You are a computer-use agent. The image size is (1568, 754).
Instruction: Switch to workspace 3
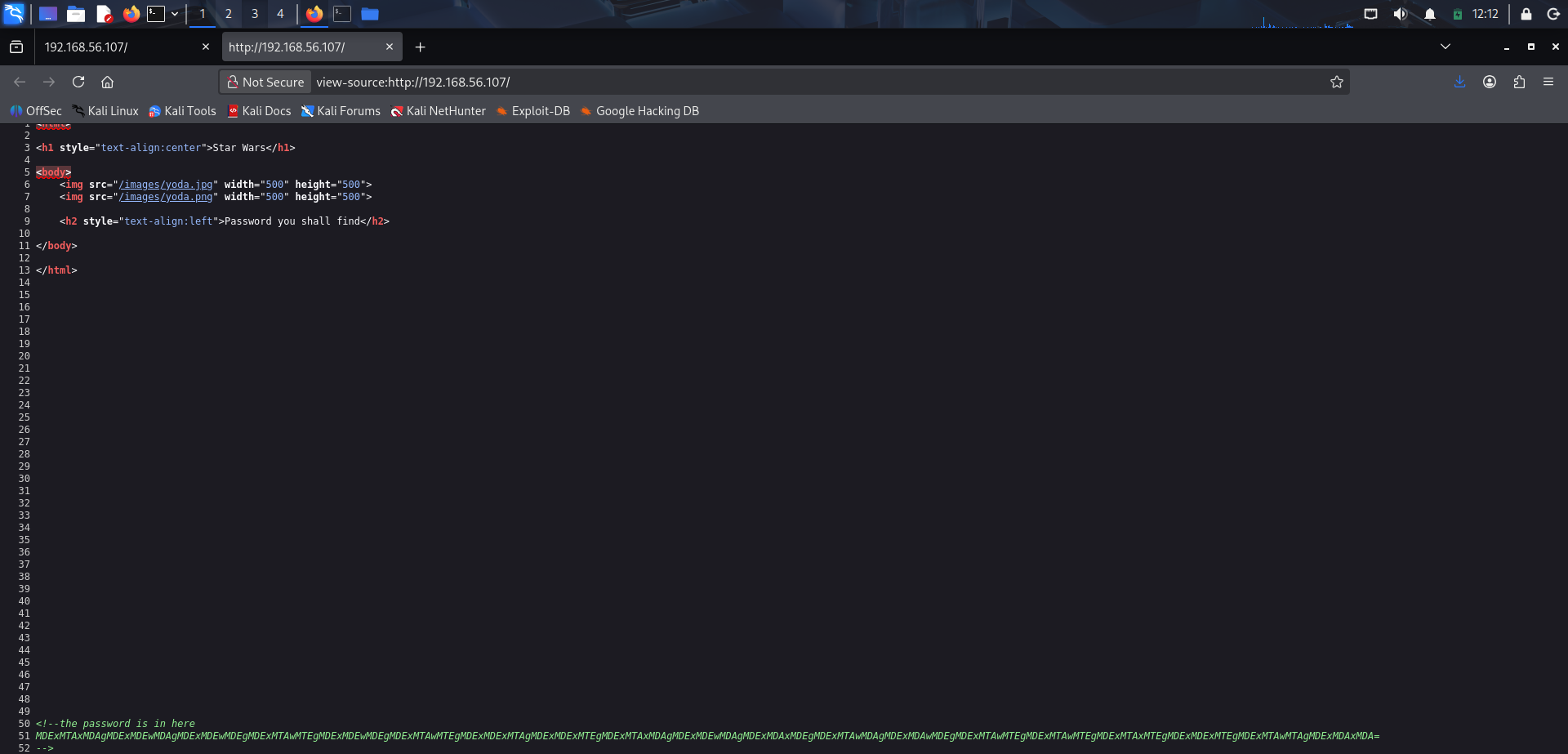(x=254, y=14)
